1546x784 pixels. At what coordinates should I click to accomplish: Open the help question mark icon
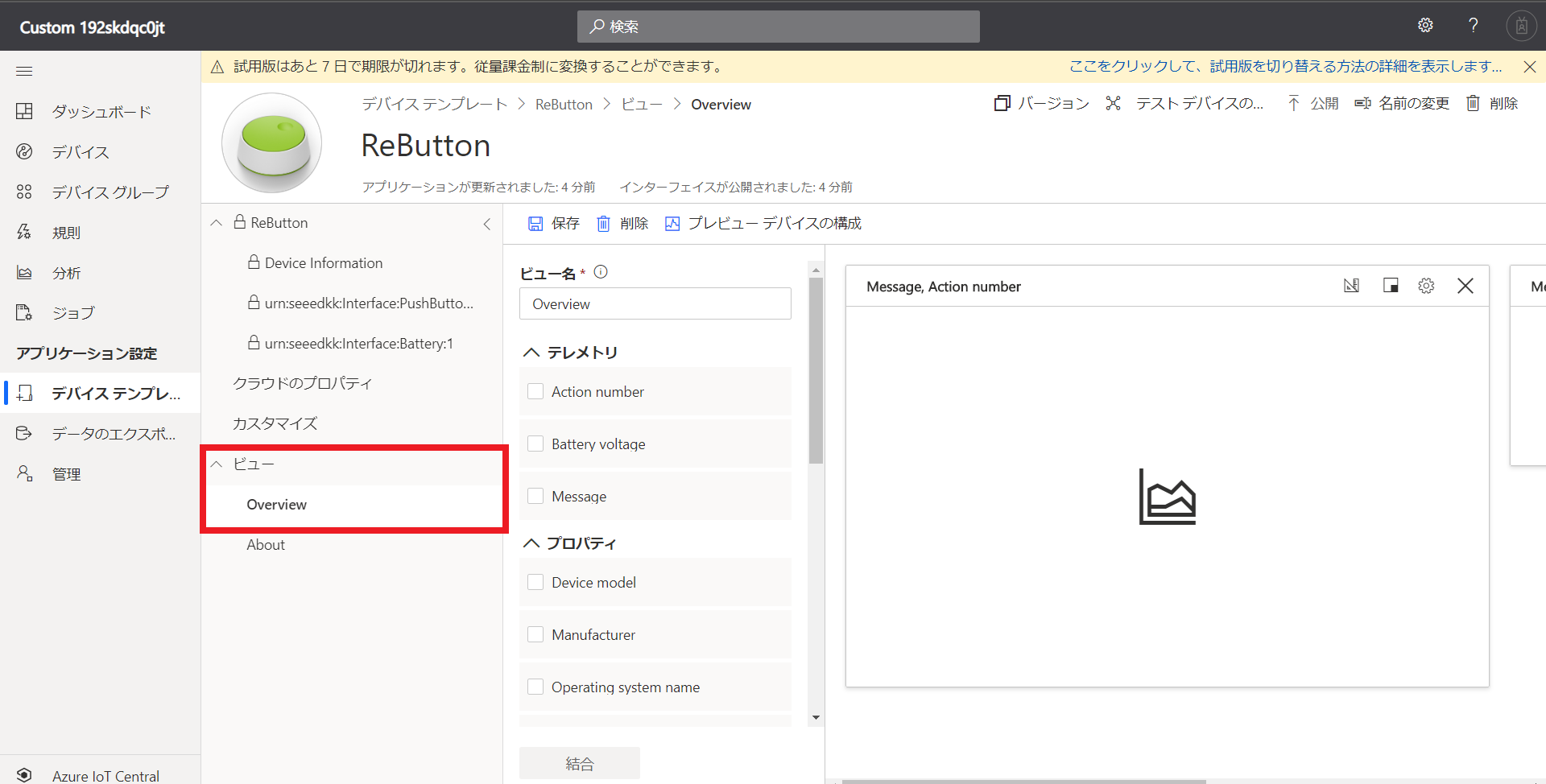pyautogui.click(x=1473, y=26)
